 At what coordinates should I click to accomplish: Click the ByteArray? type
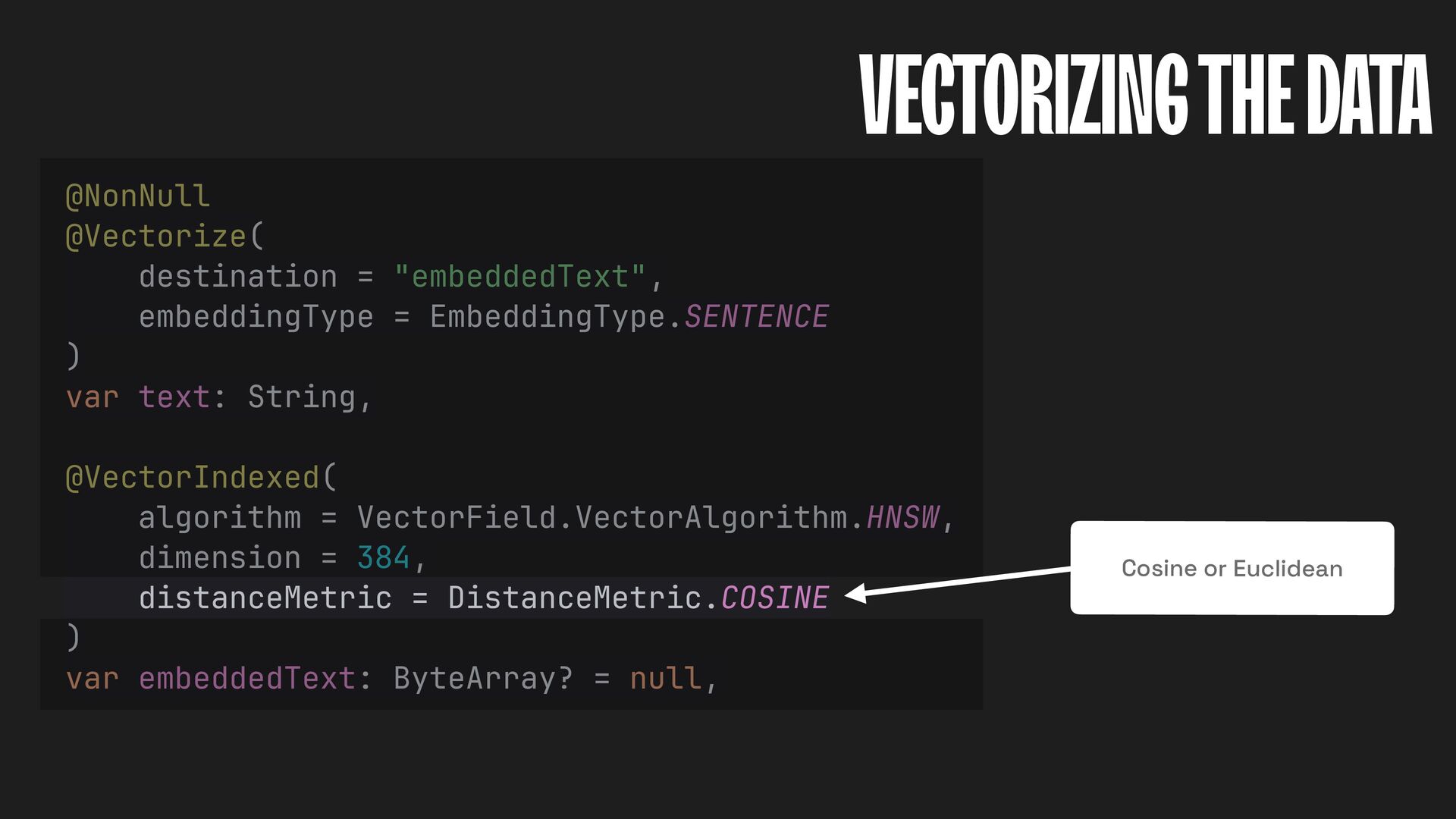coord(483,679)
